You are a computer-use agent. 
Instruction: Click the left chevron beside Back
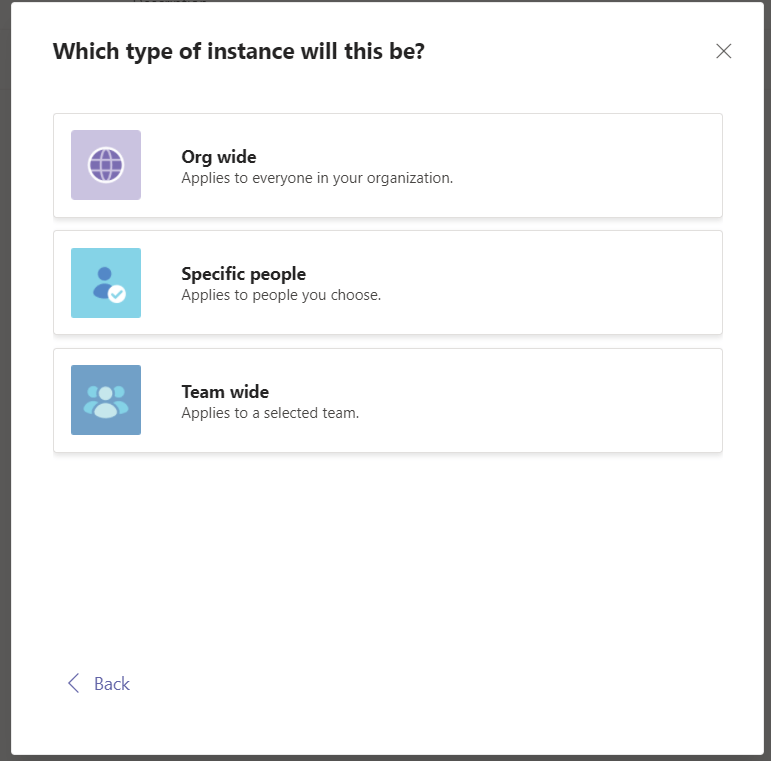tap(73, 683)
